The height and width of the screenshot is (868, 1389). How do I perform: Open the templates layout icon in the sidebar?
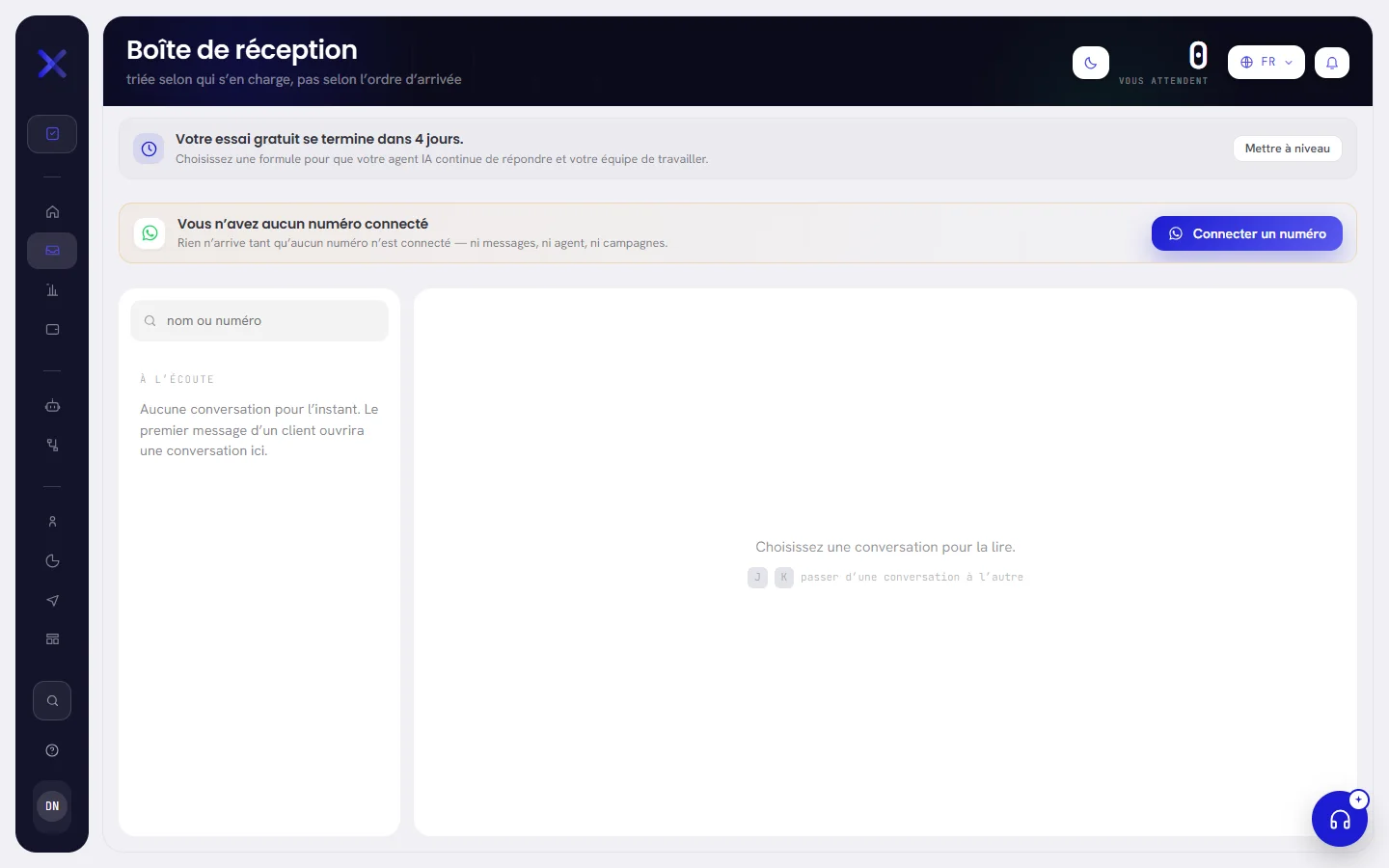point(52,639)
